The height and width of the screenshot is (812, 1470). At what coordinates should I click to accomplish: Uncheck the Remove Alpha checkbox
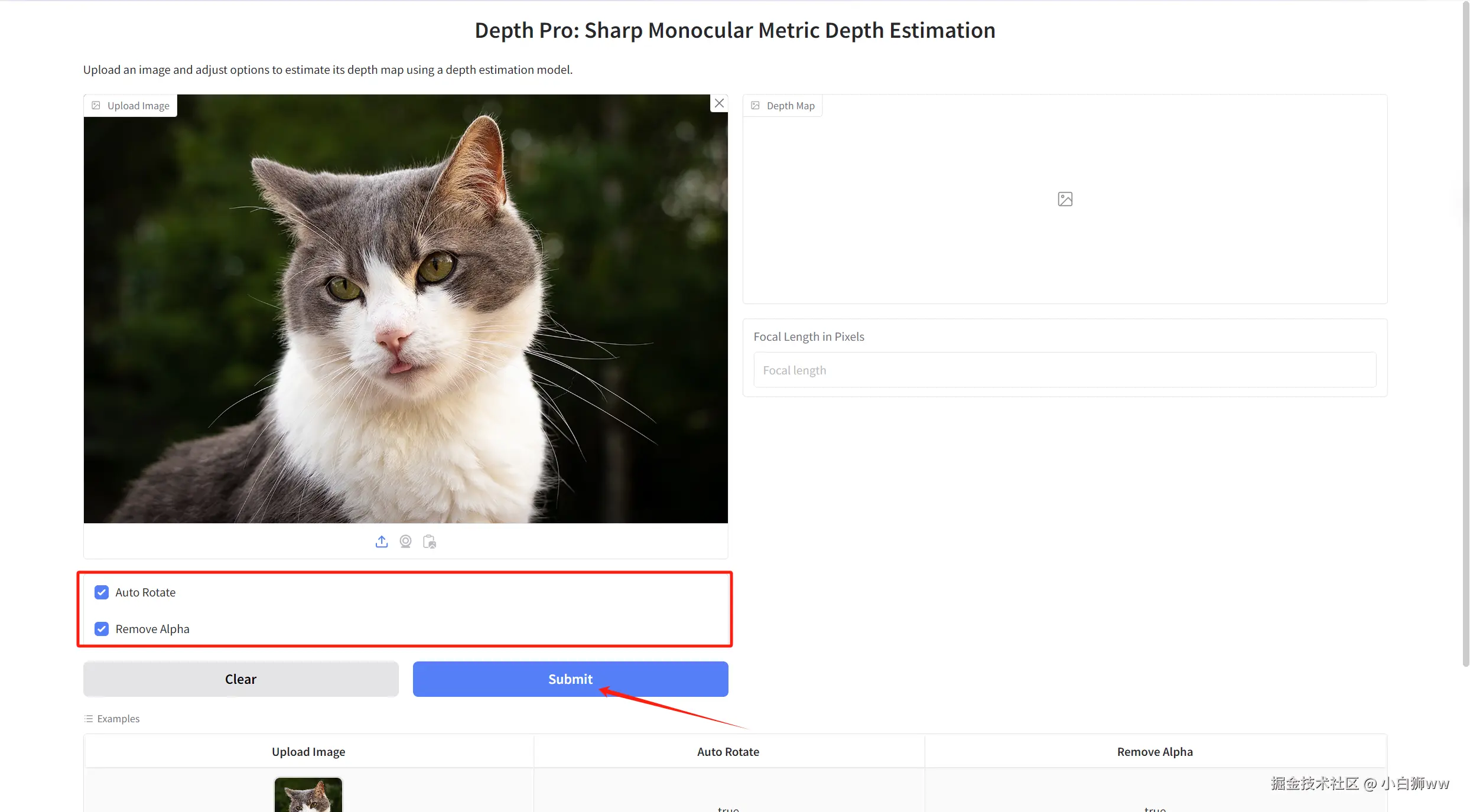tap(102, 629)
